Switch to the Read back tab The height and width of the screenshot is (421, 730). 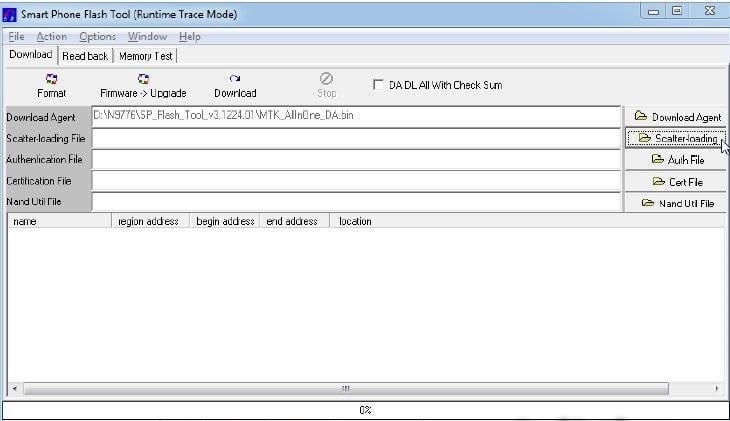(x=85, y=56)
